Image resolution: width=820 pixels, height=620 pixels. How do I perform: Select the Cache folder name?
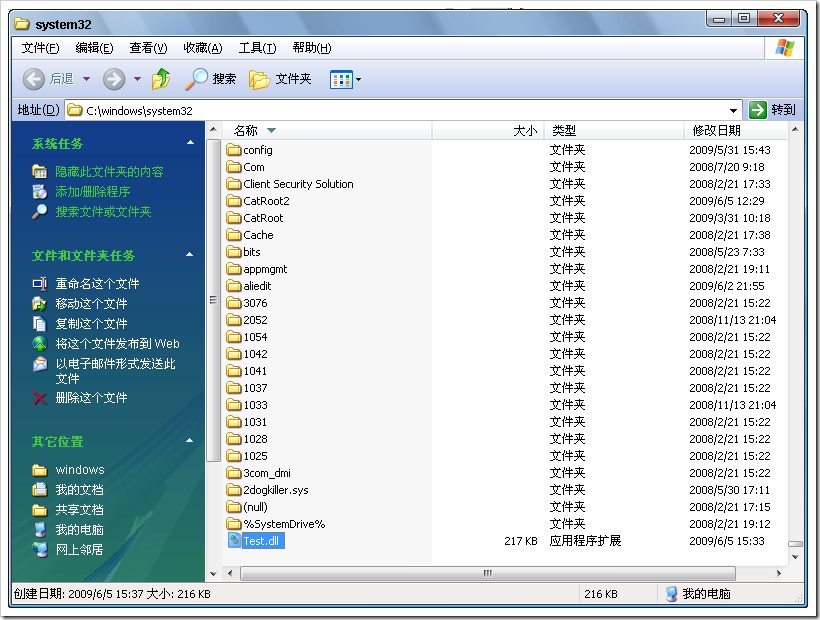(258, 235)
